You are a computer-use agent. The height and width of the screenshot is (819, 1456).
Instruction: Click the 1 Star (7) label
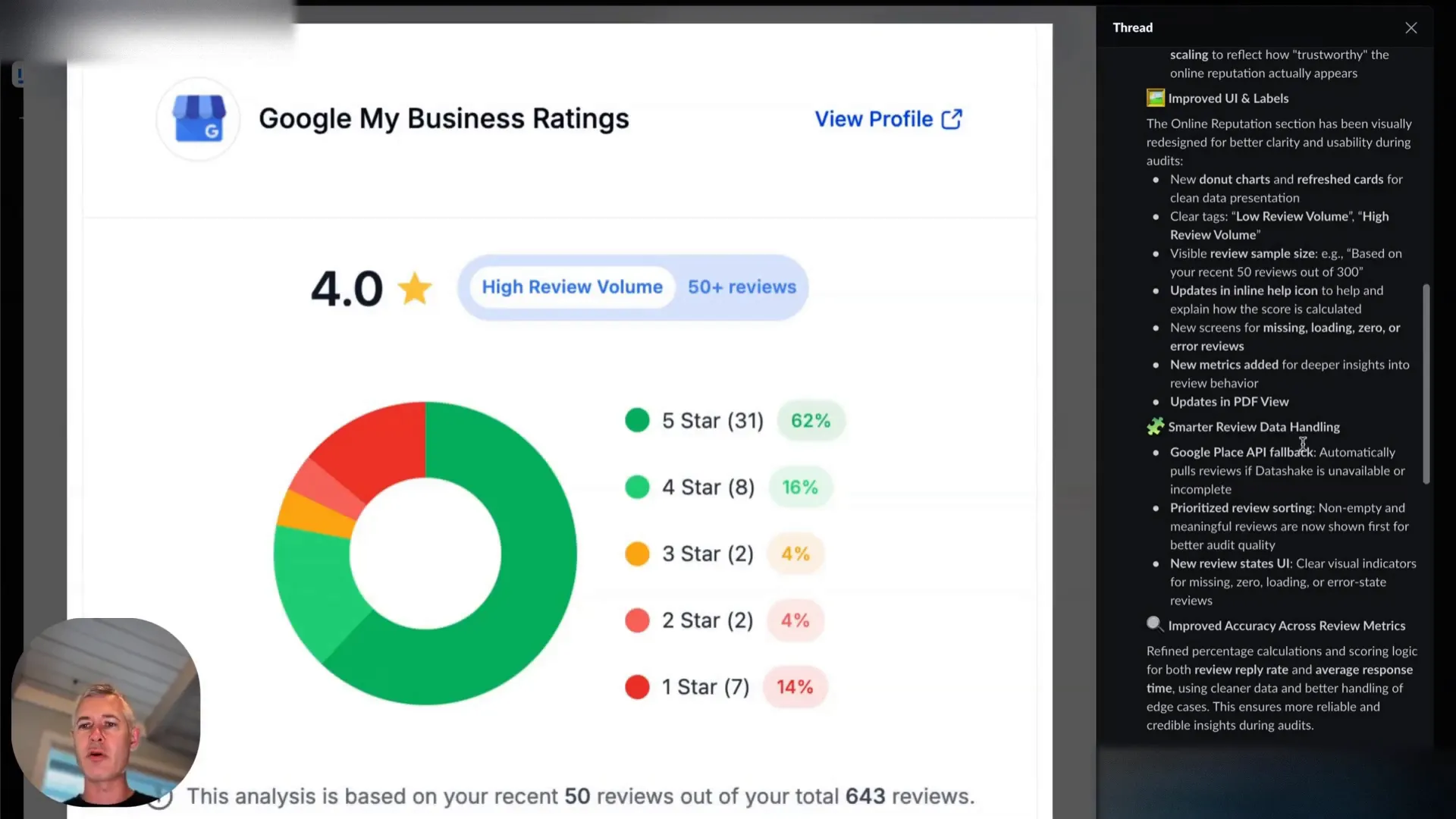click(705, 687)
